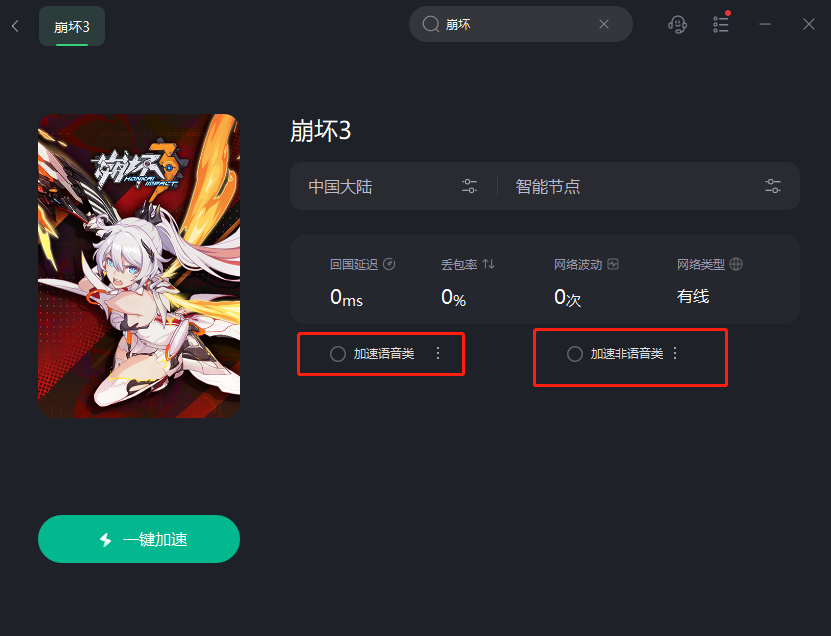The height and width of the screenshot is (636, 831).
Task: Click the 回国延迟 gauge icon
Action: point(389,264)
